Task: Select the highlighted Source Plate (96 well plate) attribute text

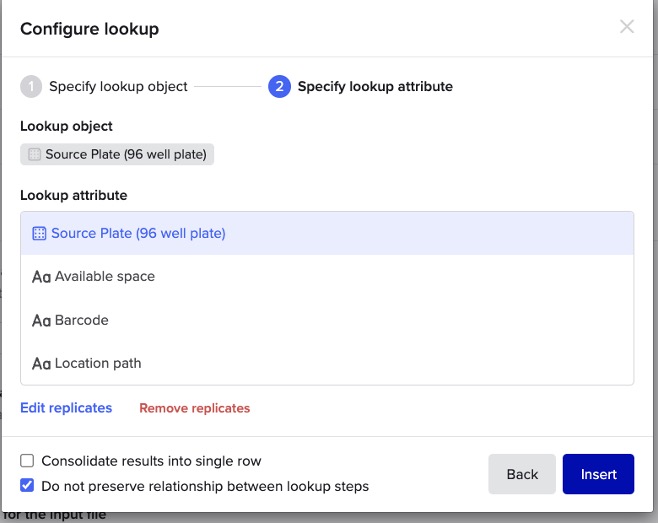Action: tap(138, 233)
